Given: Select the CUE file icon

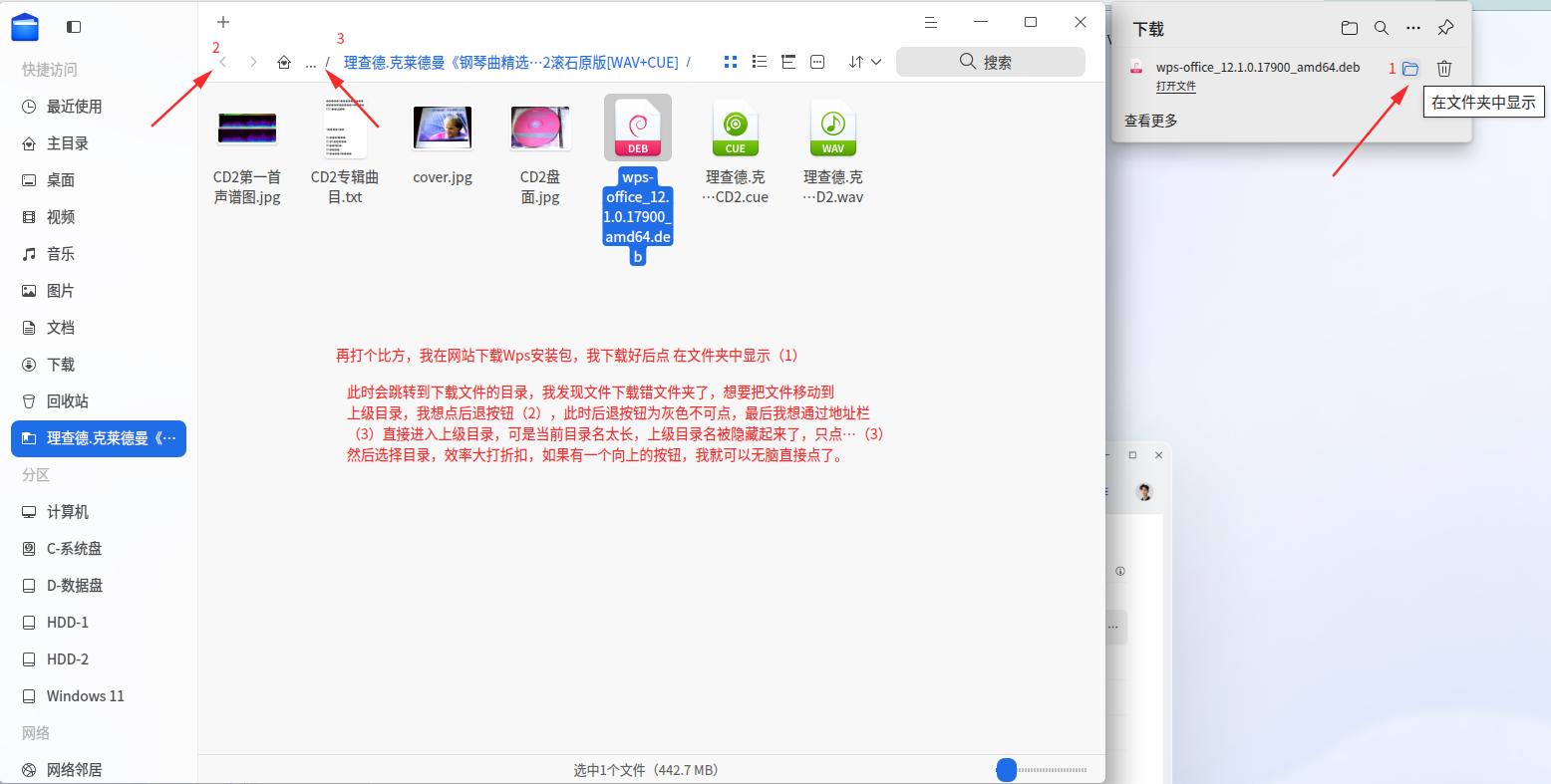Looking at the screenshot, I should click(736, 128).
